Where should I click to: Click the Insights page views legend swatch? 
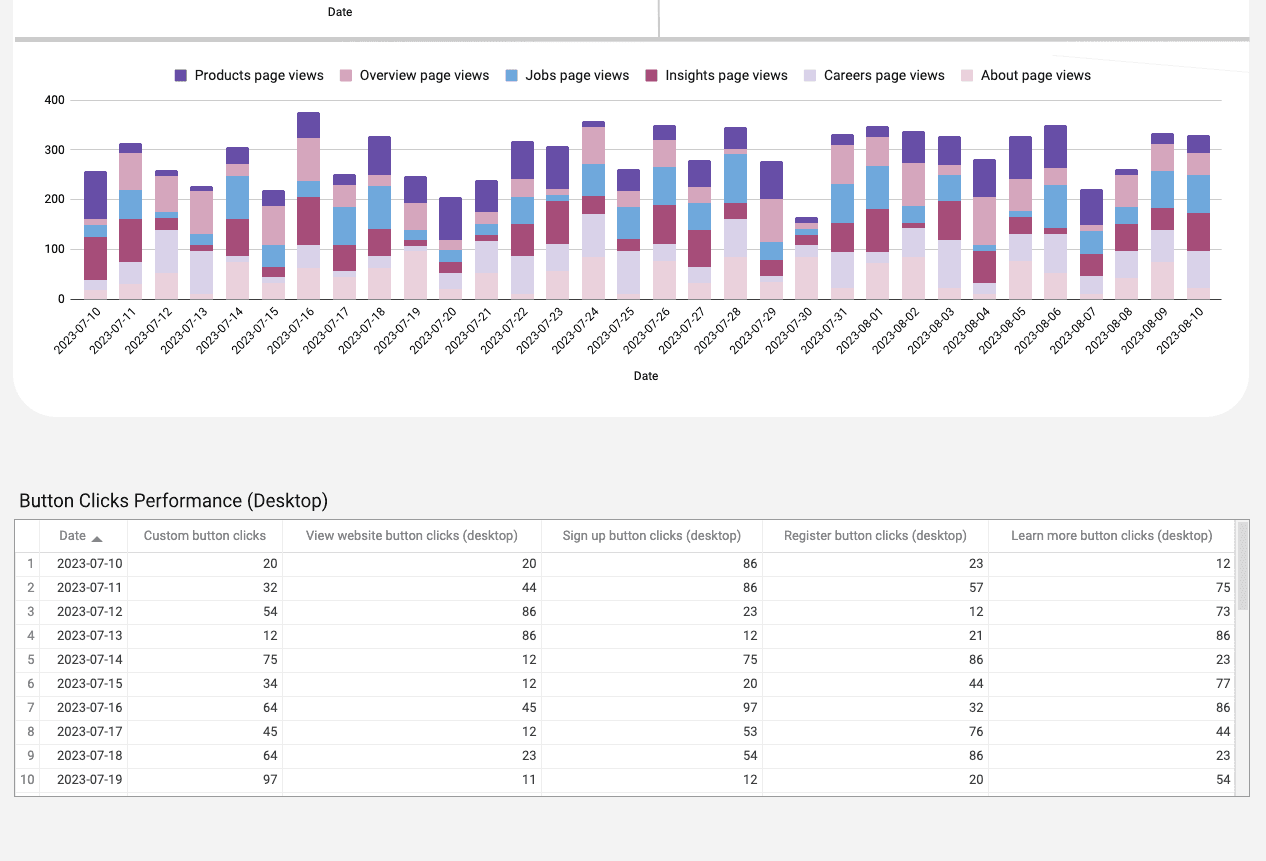651,76
